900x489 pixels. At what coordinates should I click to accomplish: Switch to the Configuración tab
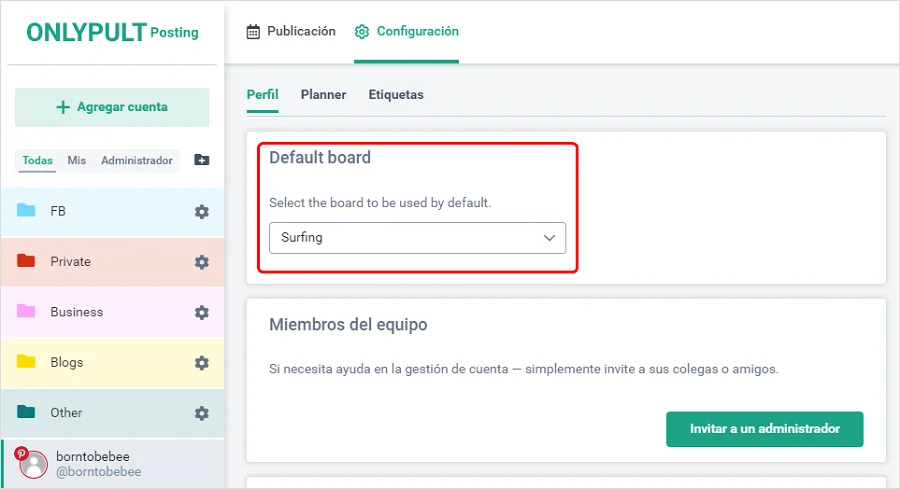coord(406,32)
